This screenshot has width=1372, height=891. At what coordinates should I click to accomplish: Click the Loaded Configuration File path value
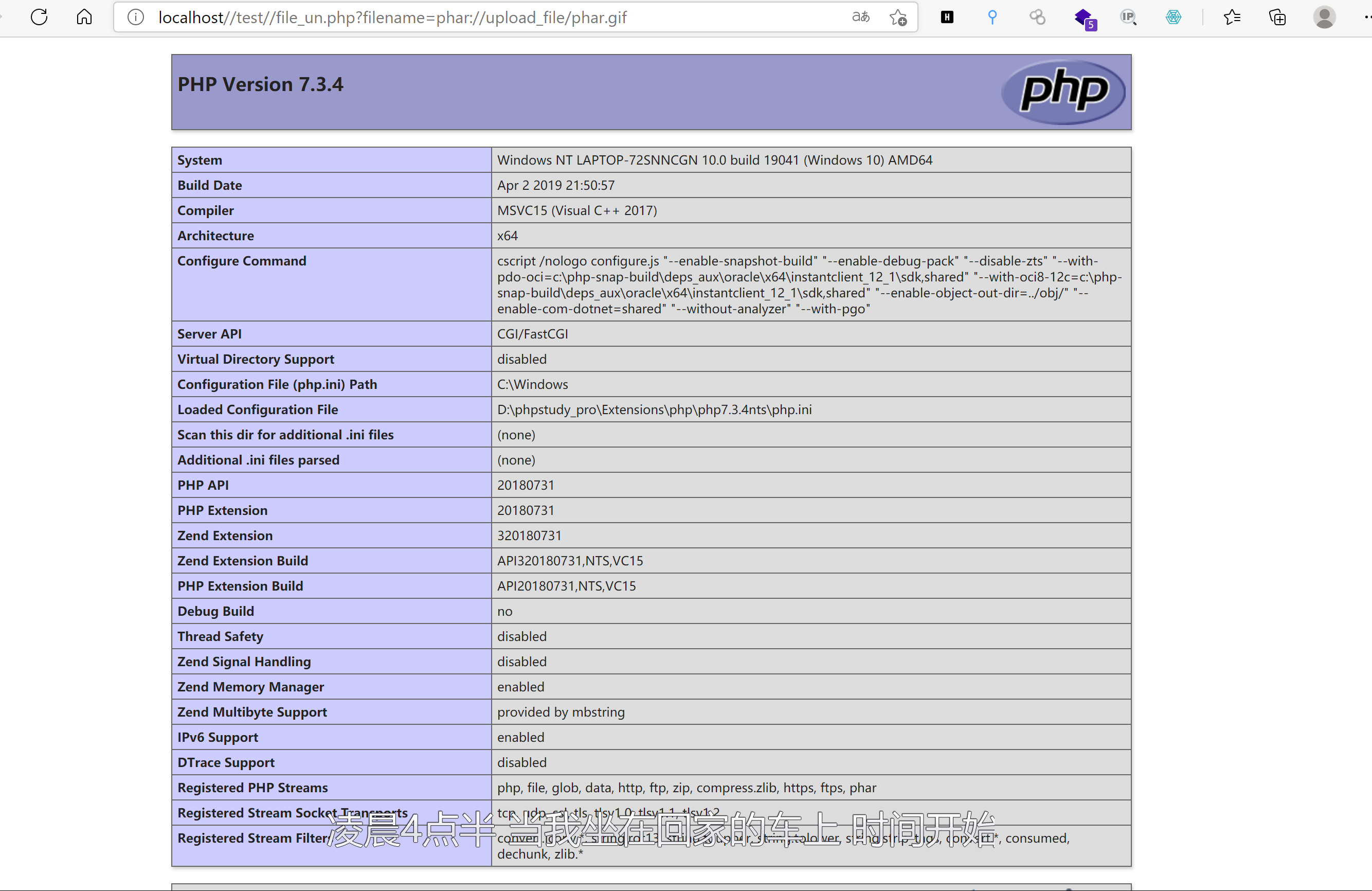click(x=654, y=409)
